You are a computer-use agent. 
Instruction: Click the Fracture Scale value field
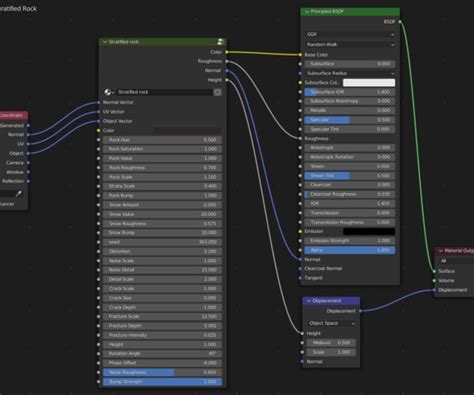pyautogui.click(x=162, y=316)
